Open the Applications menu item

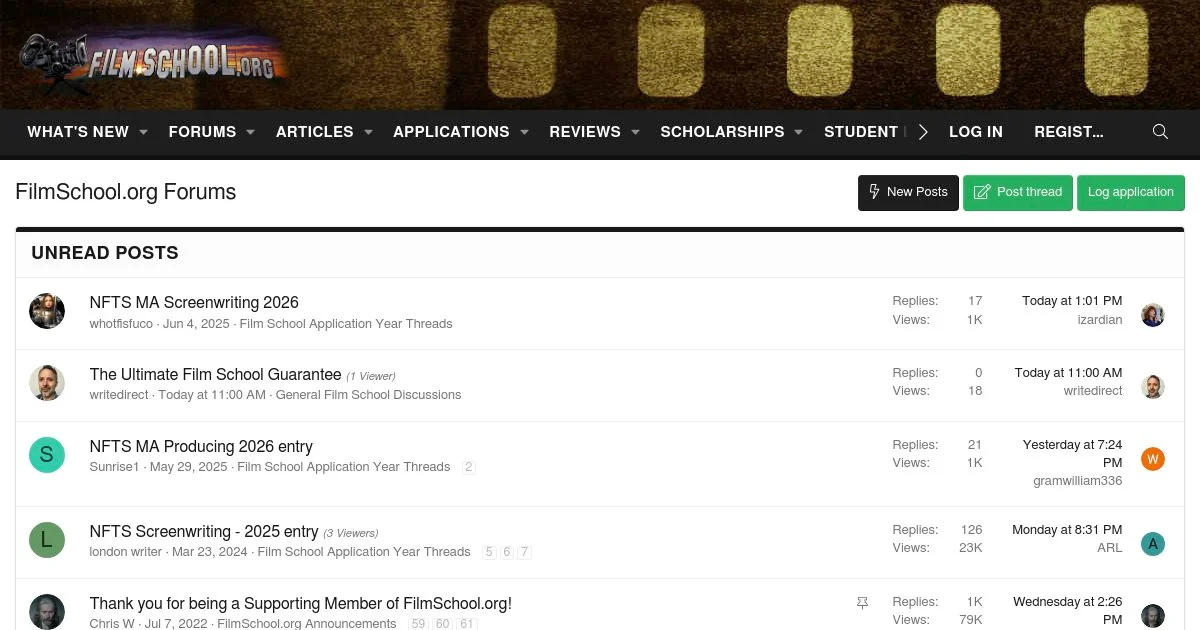(x=451, y=132)
